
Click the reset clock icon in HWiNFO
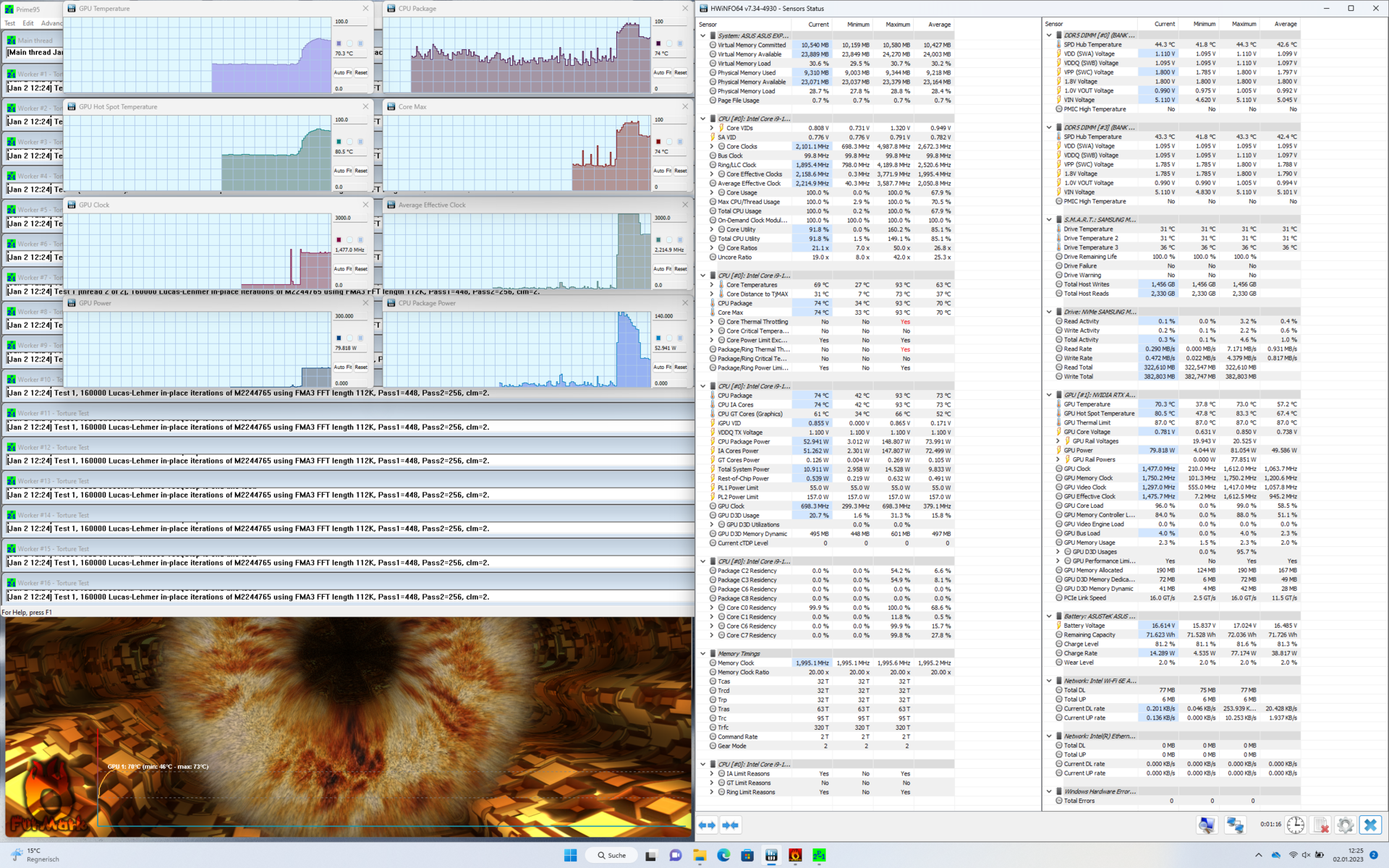(x=1295, y=825)
